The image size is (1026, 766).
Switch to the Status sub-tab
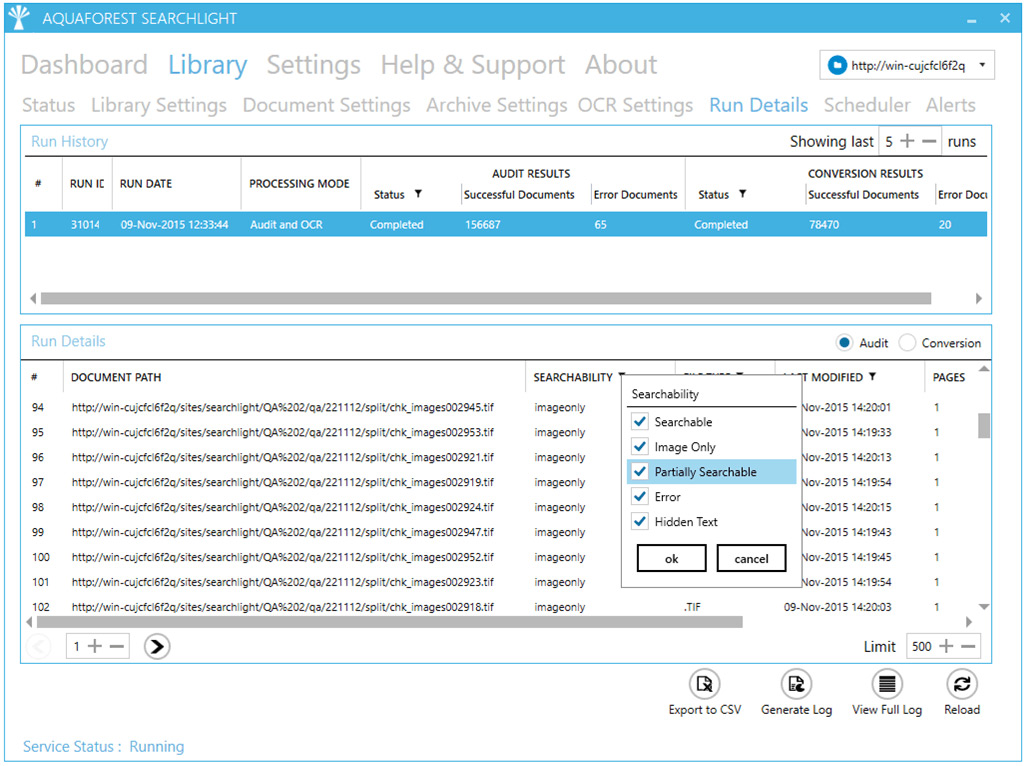coord(48,105)
